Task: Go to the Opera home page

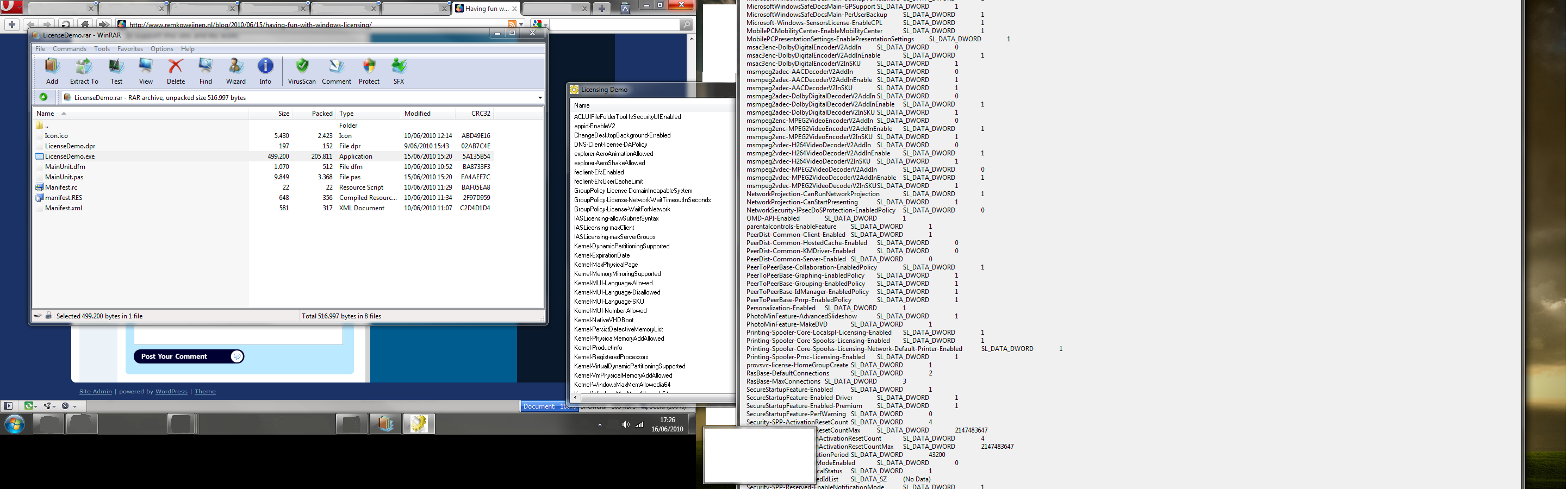Action: 85,25
